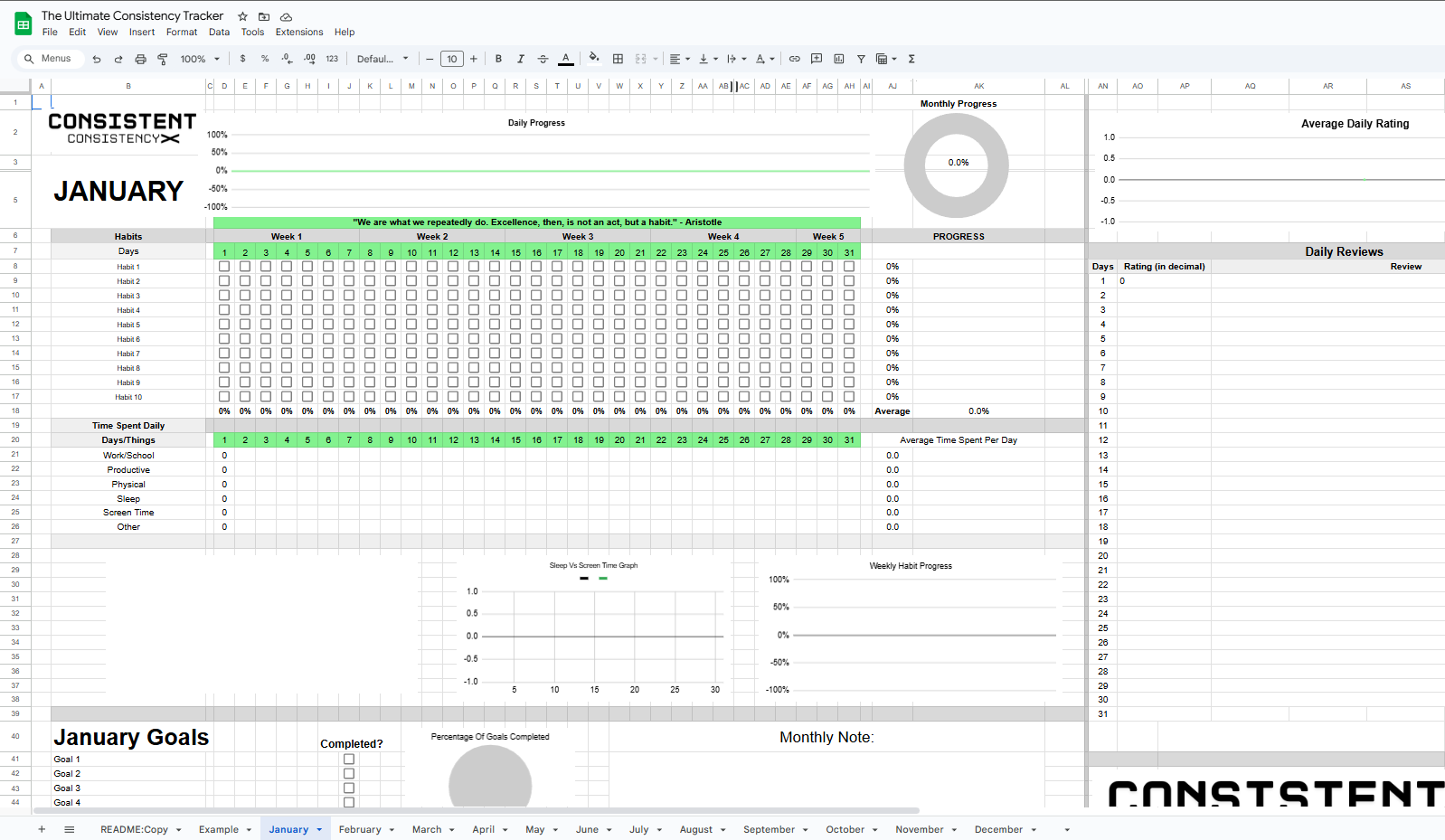
Task: Open the Extensions menu
Action: tap(298, 32)
